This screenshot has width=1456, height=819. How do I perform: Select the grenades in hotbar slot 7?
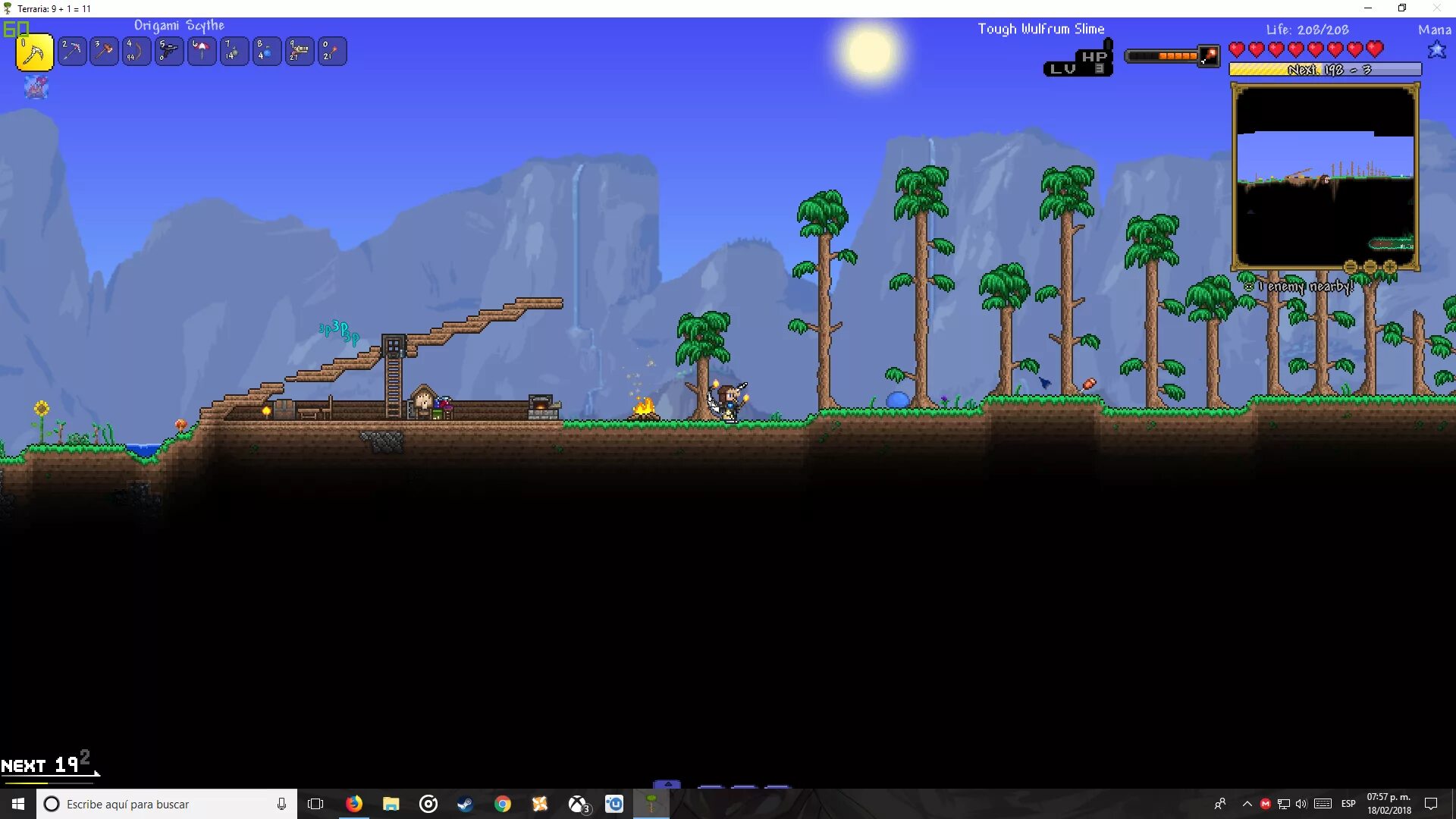tap(235, 52)
